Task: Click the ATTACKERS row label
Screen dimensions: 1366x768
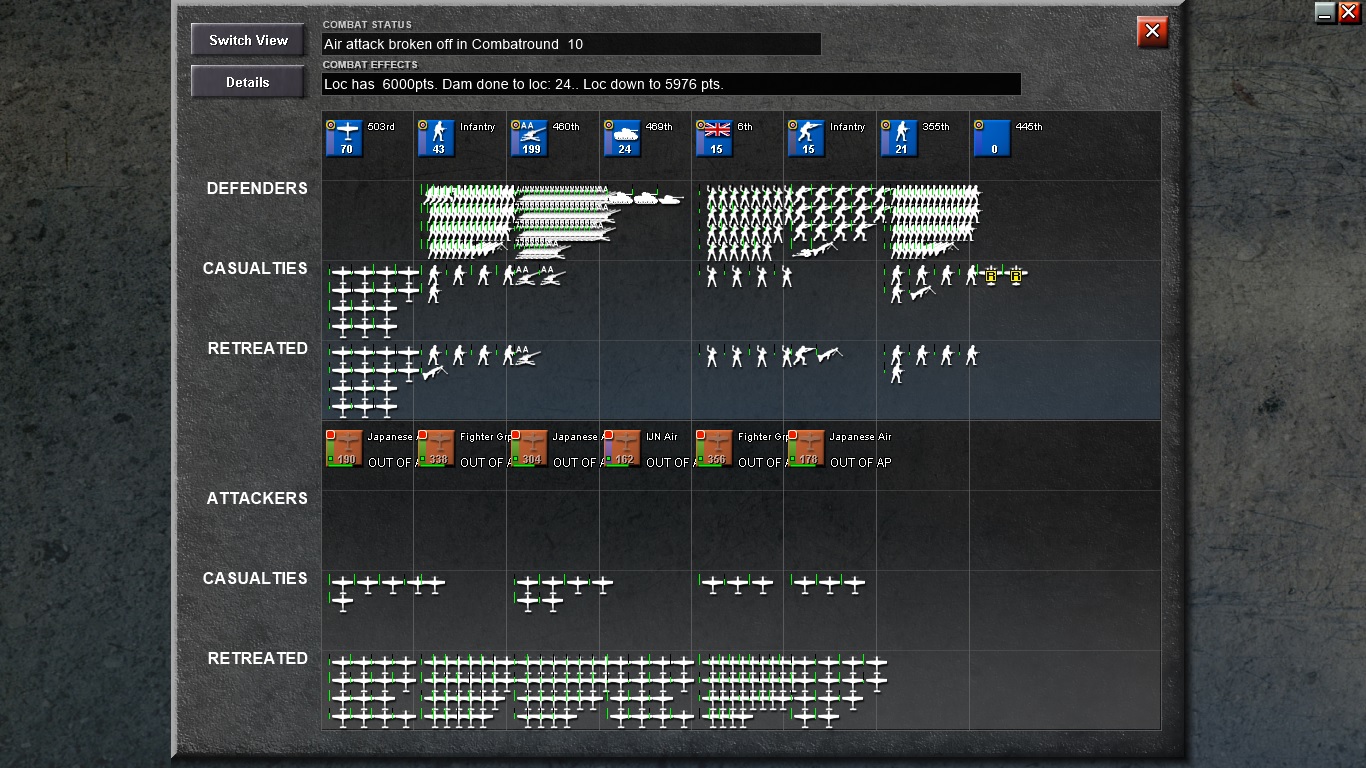Action: [x=257, y=498]
